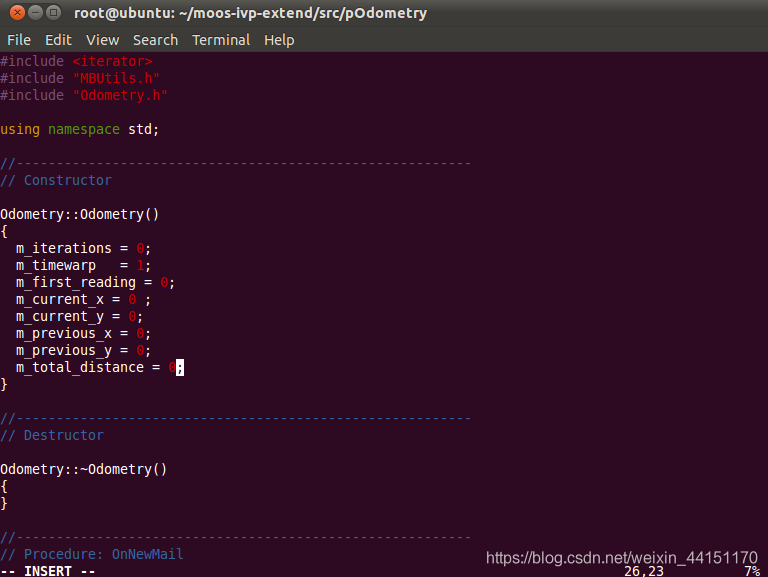Open the Search menu
This screenshot has width=768, height=577.
click(155, 40)
